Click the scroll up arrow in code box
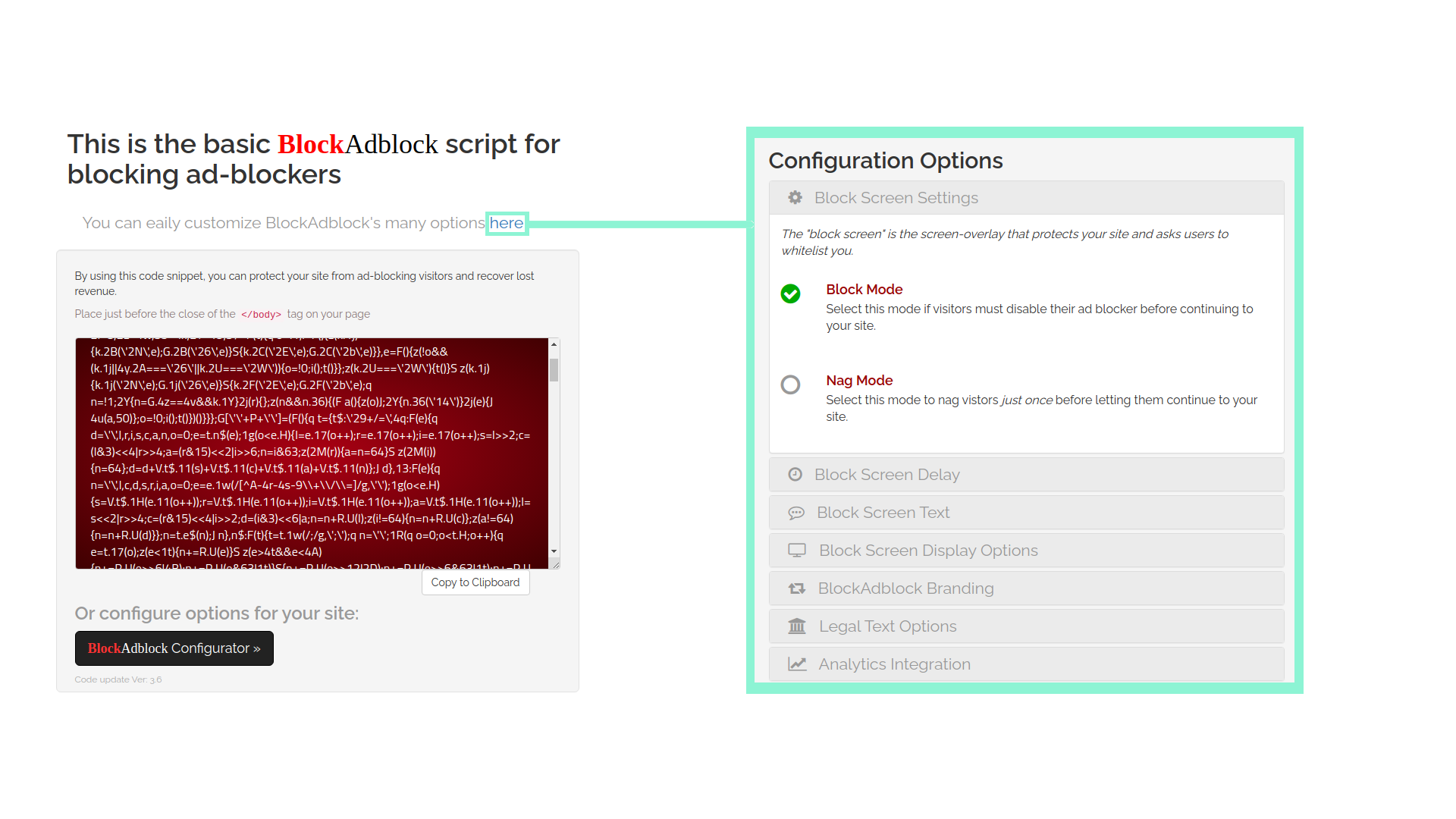 pos(554,345)
